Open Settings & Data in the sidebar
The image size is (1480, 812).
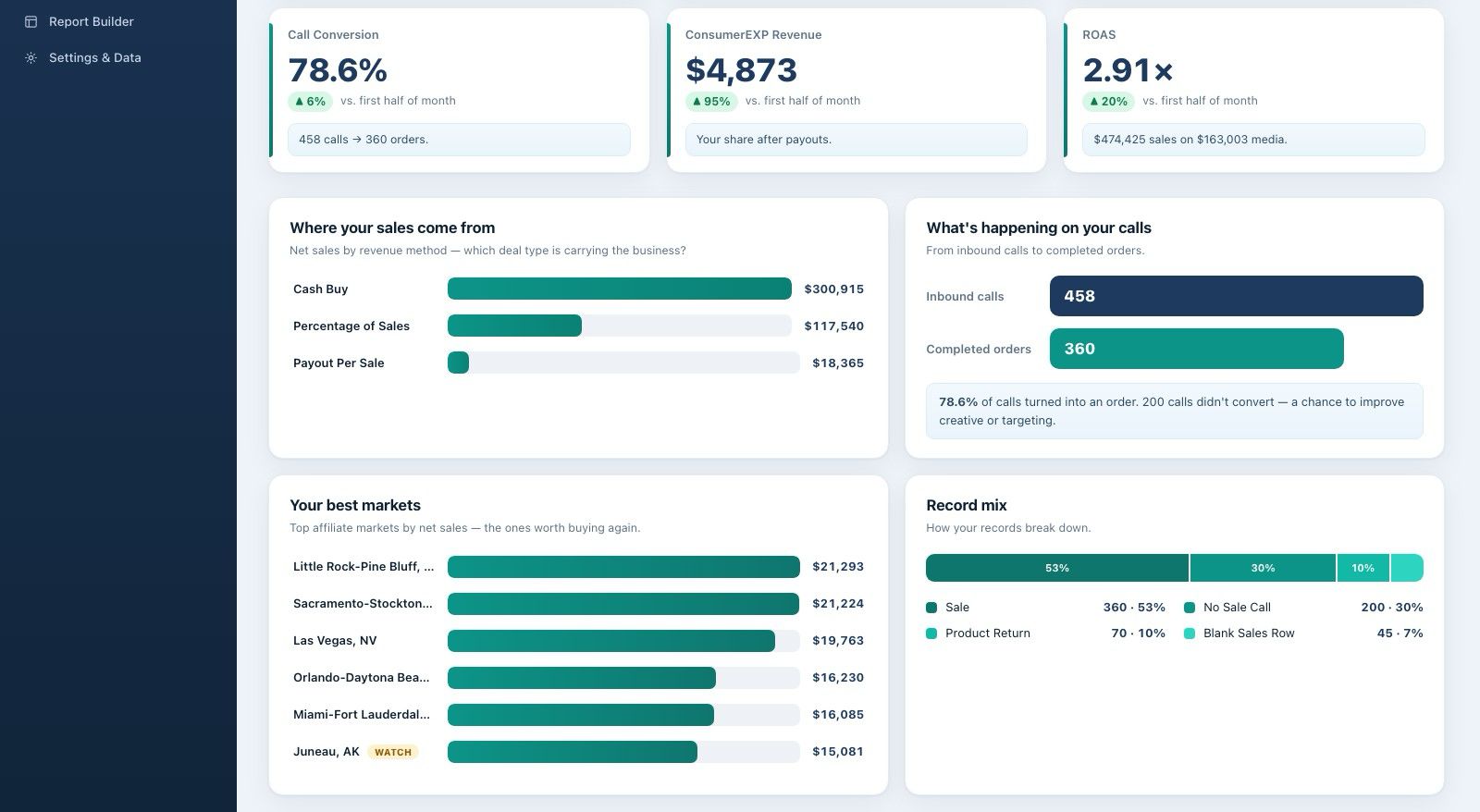94,57
